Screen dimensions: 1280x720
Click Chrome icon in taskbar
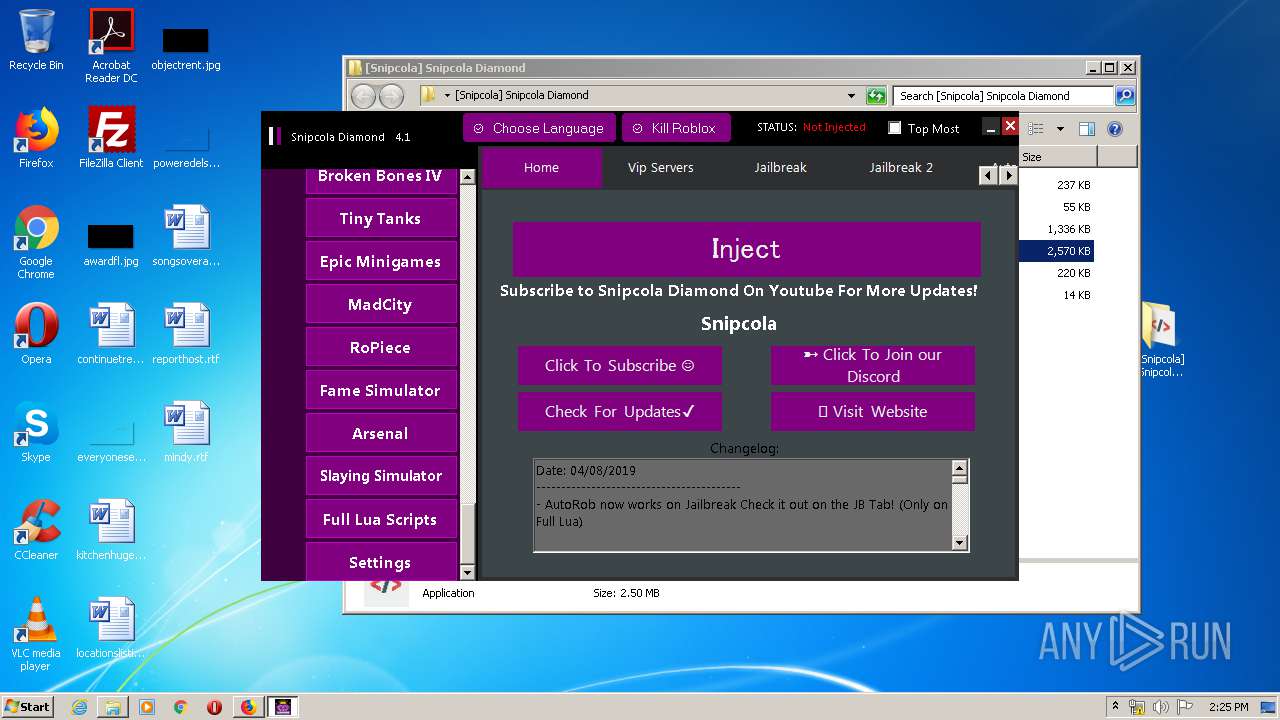tap(180, 707)
